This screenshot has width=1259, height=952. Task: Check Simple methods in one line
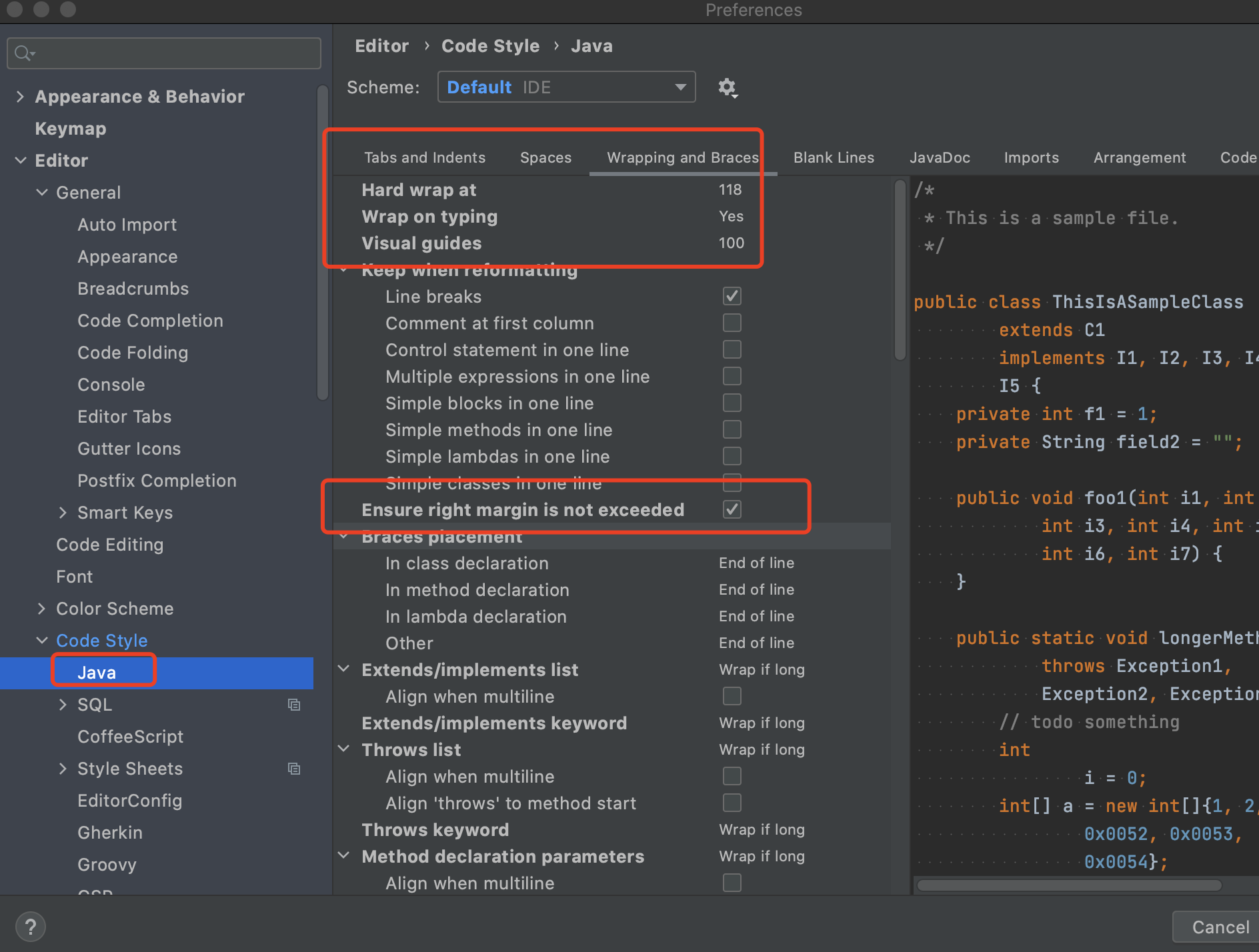[x=732, y=429]
